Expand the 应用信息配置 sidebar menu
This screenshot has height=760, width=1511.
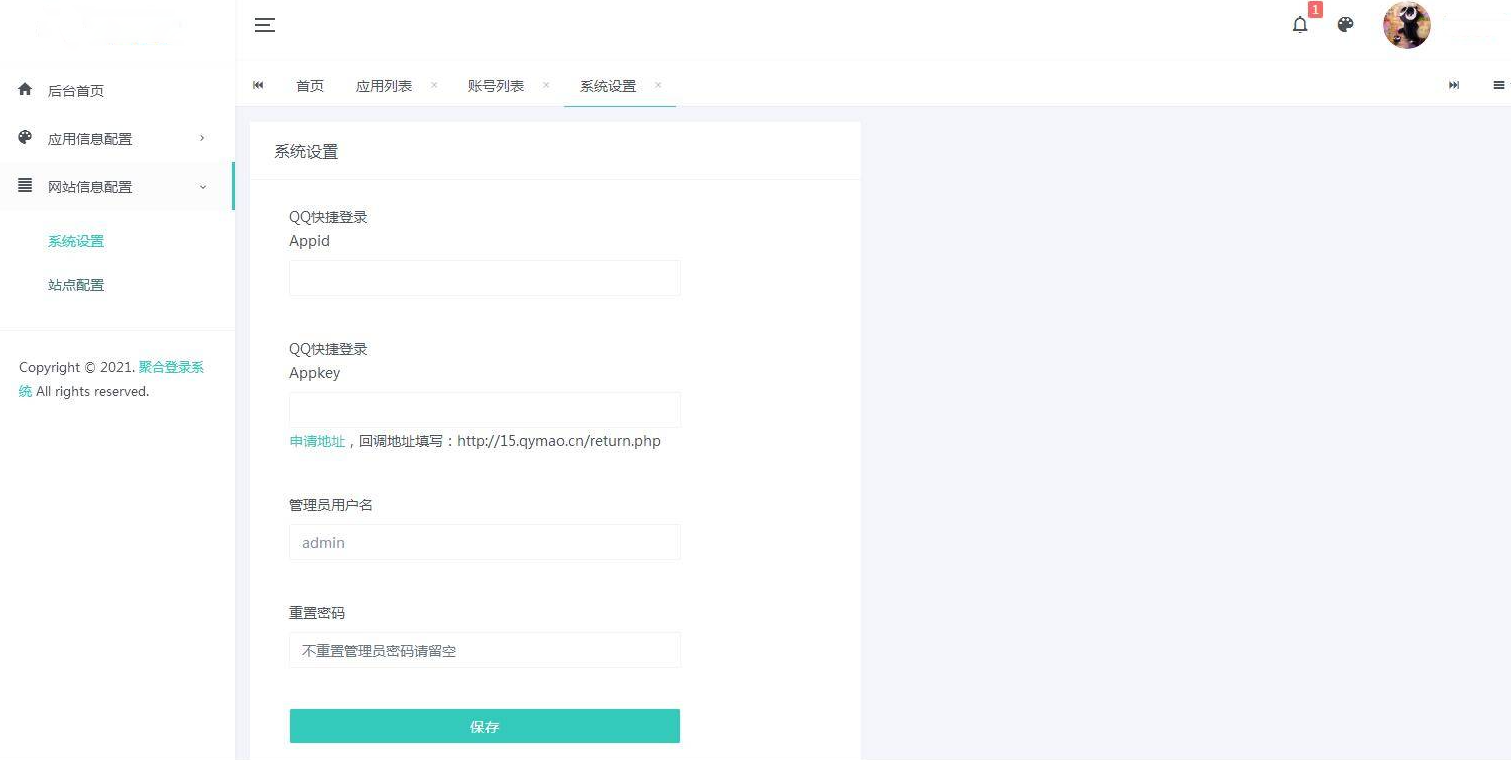click(x=116, y=139)
